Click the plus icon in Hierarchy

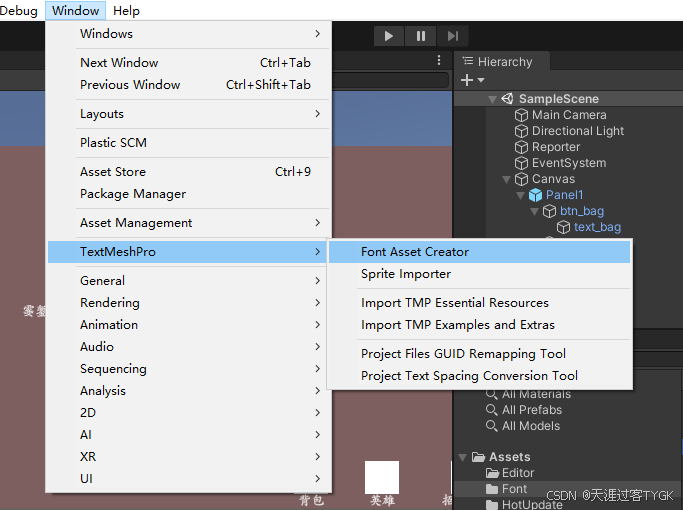click(x=467, y=80)
